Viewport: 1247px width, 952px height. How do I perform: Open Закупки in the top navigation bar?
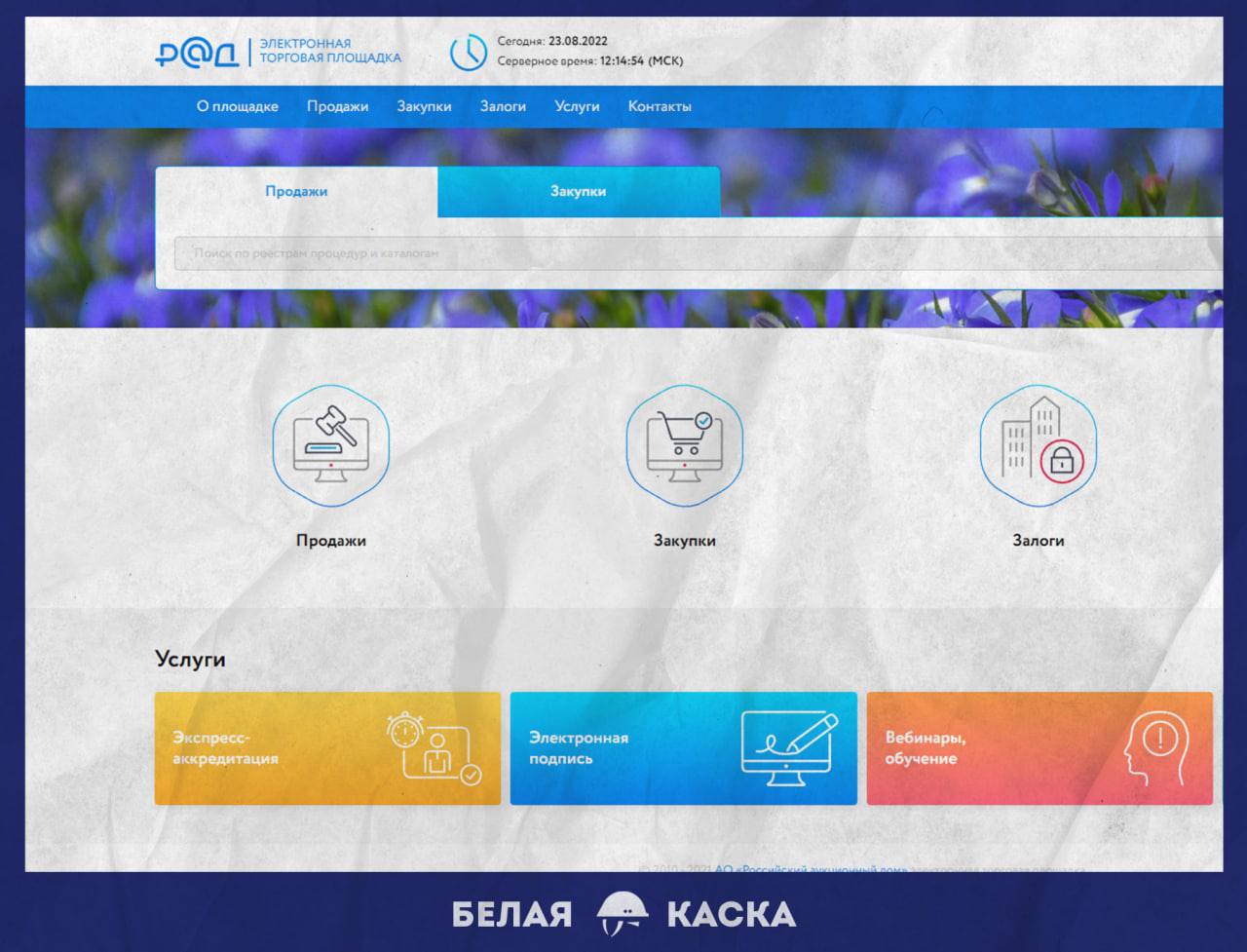point(424,106)
